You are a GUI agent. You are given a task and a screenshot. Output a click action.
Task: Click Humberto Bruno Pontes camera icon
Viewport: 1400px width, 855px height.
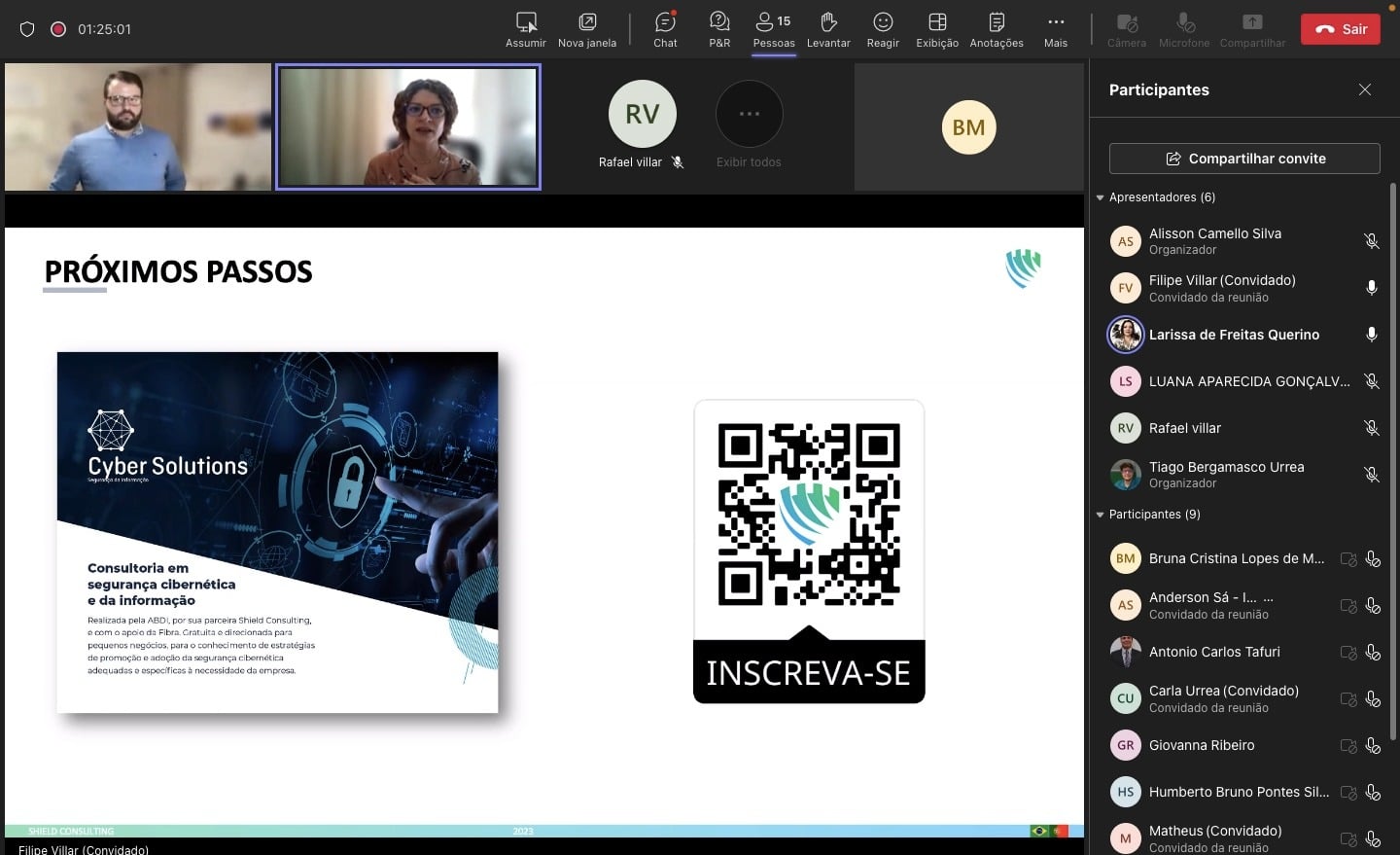click(1348, 792)
